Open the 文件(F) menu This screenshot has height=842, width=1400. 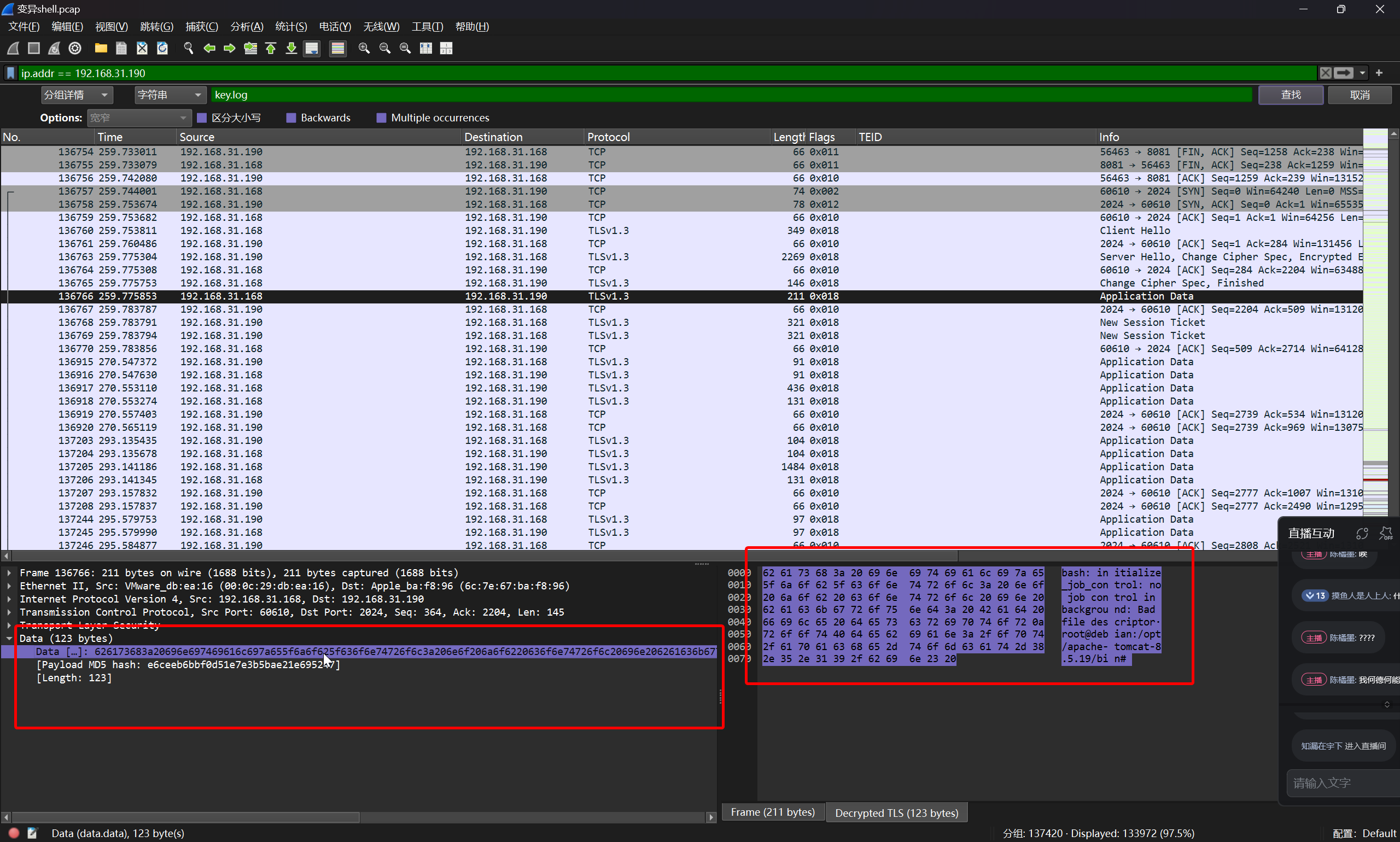click(x=24, y=27)
